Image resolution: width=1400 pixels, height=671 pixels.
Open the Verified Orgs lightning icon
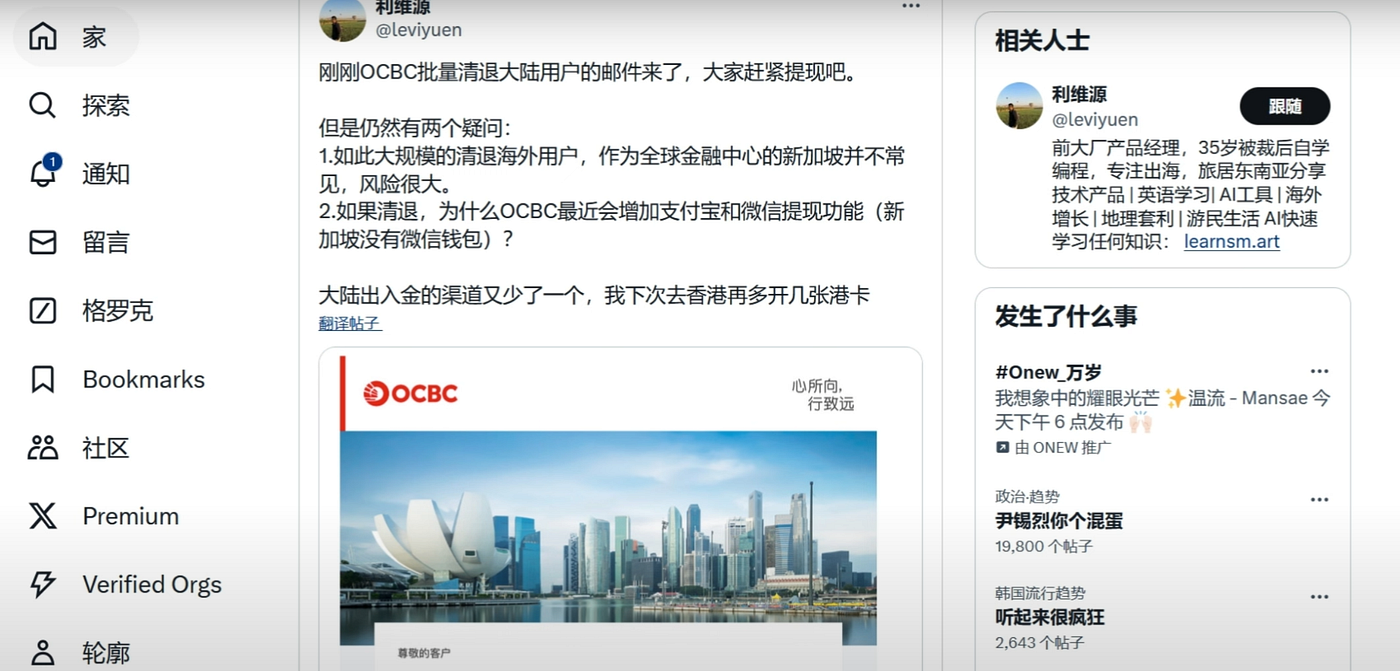click(x=42, y=584)
